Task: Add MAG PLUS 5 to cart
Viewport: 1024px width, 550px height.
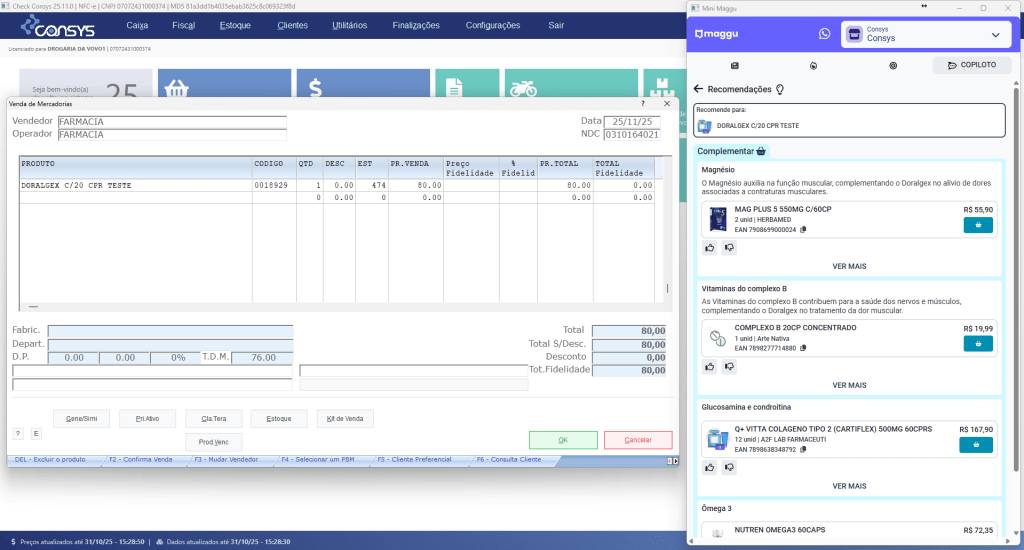Action: tap(978, 225)
